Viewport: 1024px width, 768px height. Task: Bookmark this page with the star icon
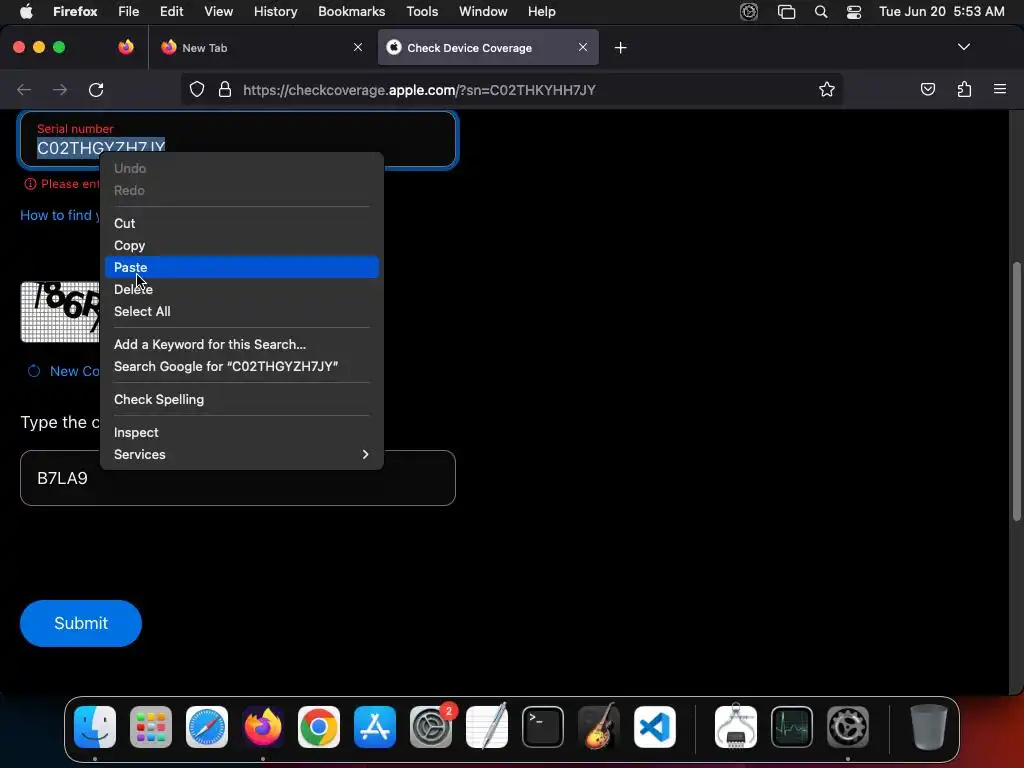pos(827,89)
